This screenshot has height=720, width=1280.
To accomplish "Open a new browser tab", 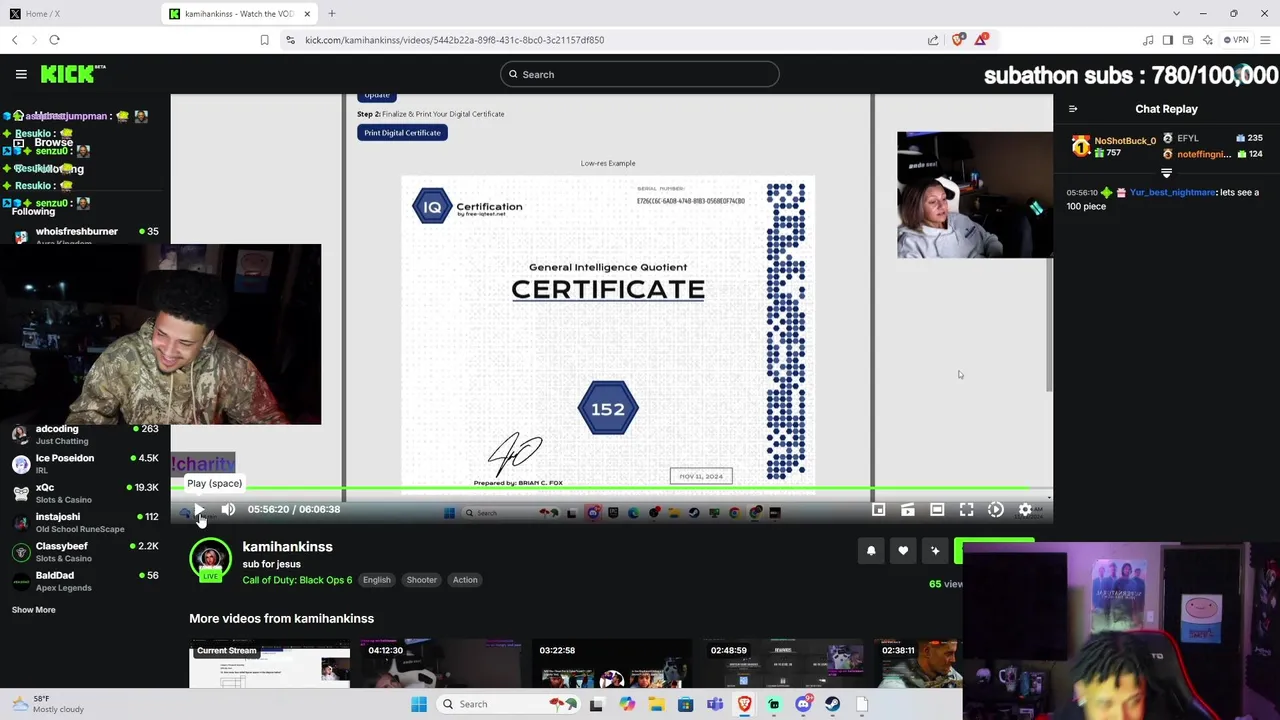I will point(332,14).
